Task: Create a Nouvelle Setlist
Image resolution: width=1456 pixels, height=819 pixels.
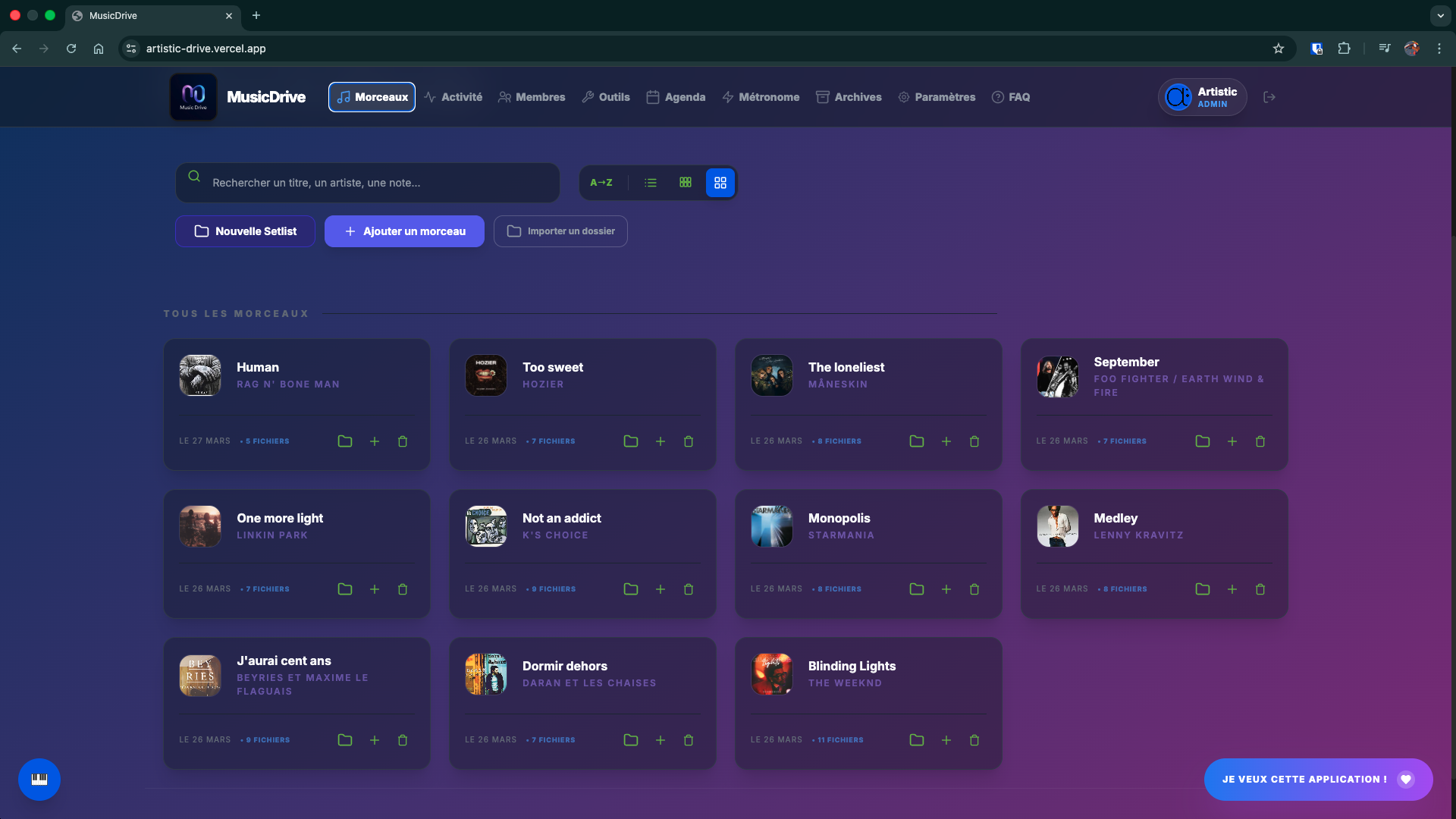Action: [x=245, y=231]
